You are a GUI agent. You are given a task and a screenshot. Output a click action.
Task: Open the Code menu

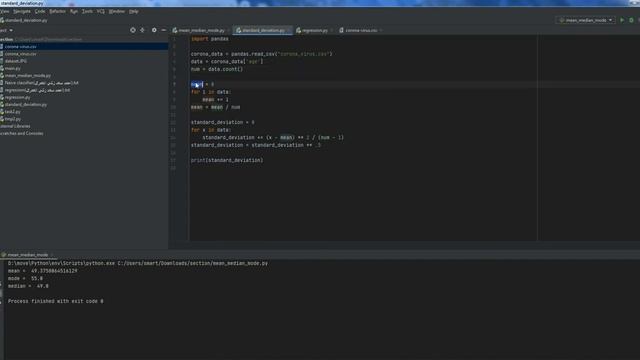coord(40,11)
